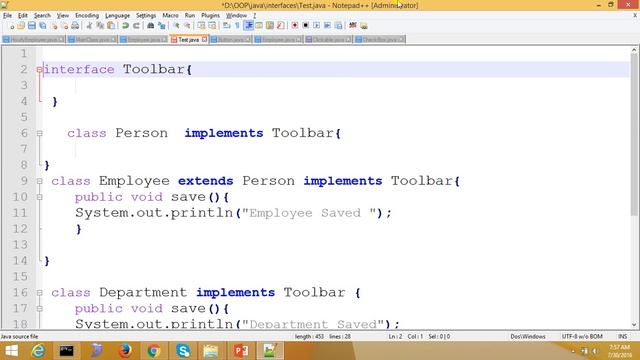Click the Save All toolbar icon
This screenshot has height=360, width=640.
pyautogui.click(x=42, y=26)
